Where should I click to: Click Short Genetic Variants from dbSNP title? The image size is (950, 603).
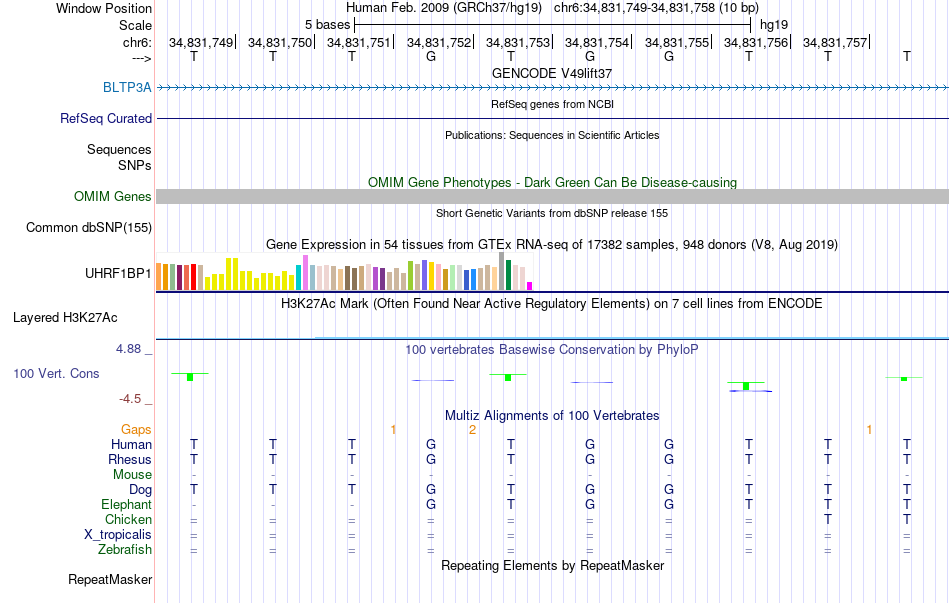[552, 213]
